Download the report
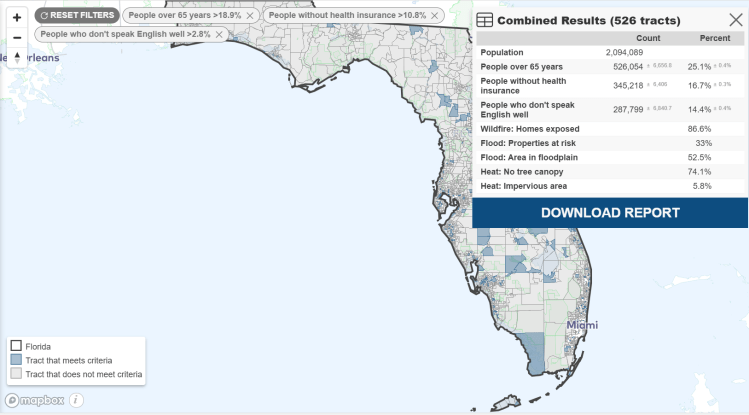This screenshot has height=415, width=749. pos(610,213)
